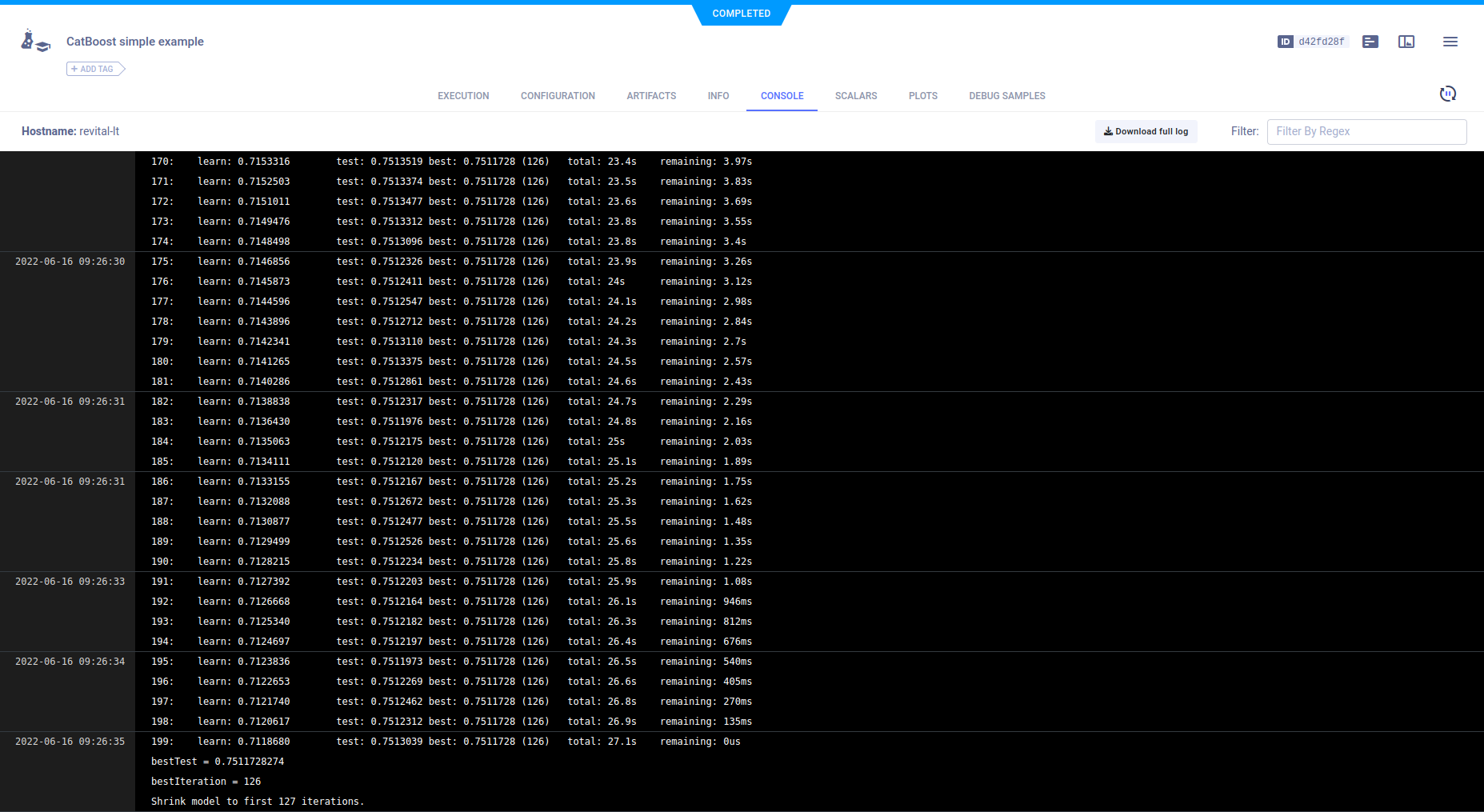Click the CatBoost simple example title

click(135, 42)
